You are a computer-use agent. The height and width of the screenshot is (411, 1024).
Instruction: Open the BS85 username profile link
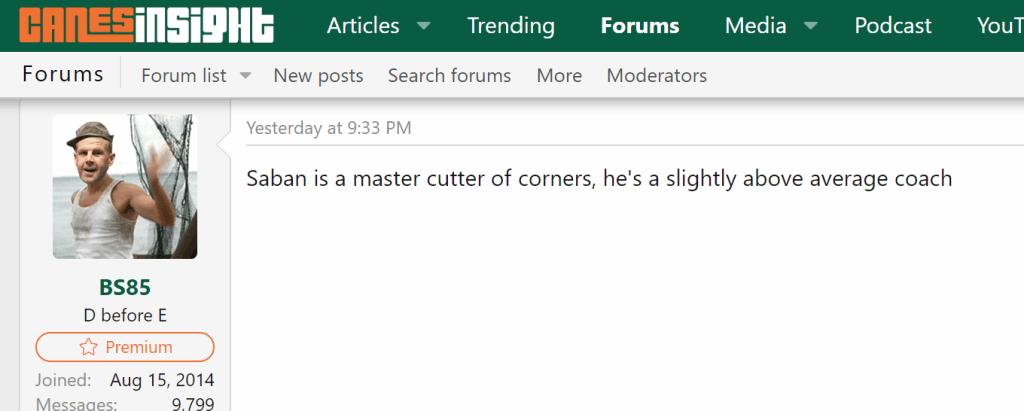125,288
